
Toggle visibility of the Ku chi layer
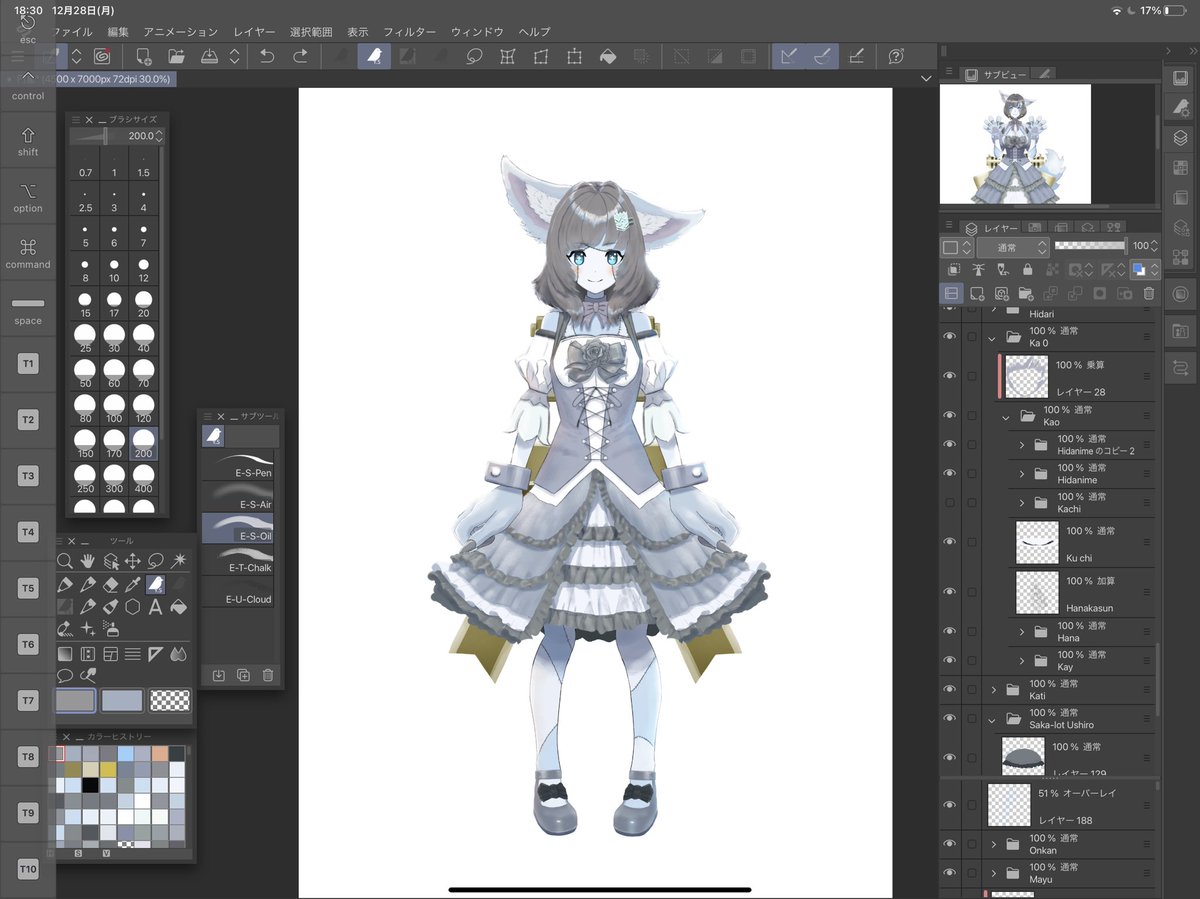pos(950,541)
